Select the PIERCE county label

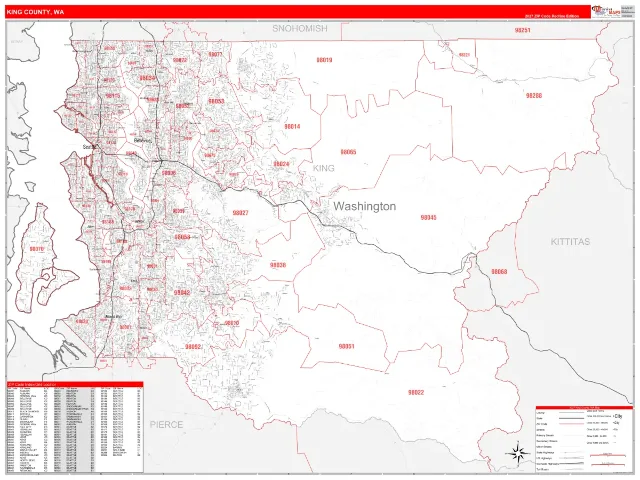(166, 424)
